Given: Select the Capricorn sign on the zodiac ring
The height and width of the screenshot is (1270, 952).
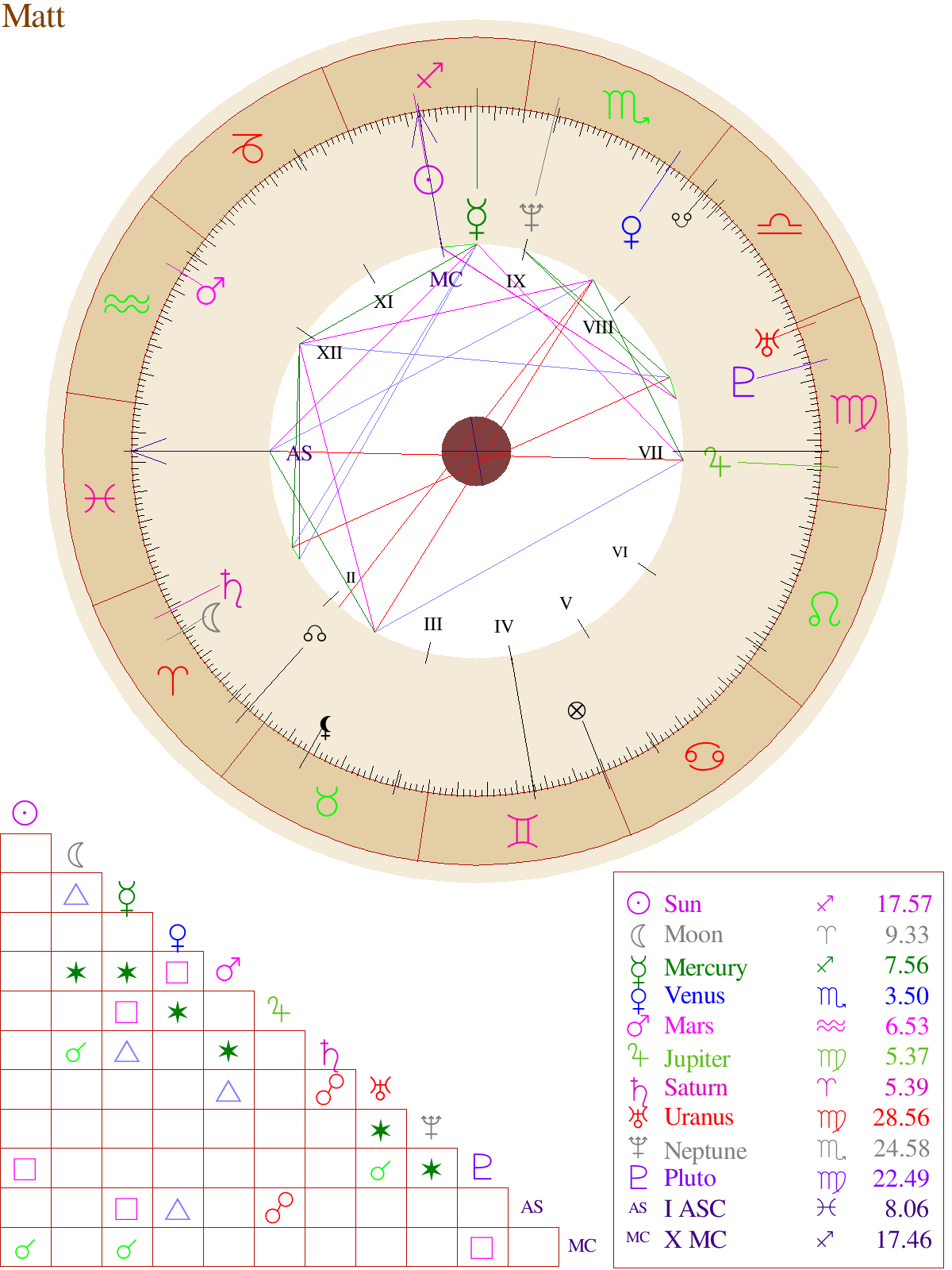Looking at the screenshot, I should 248,148.
